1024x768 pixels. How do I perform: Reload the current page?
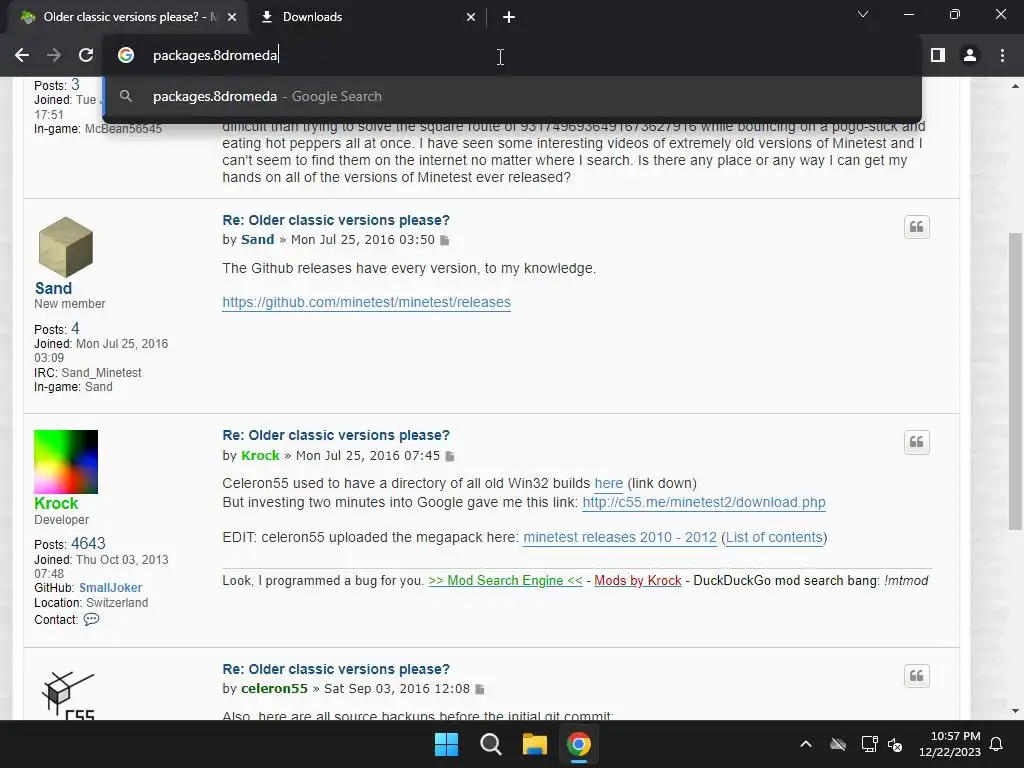pyautogui.click(x=86, y=56)
